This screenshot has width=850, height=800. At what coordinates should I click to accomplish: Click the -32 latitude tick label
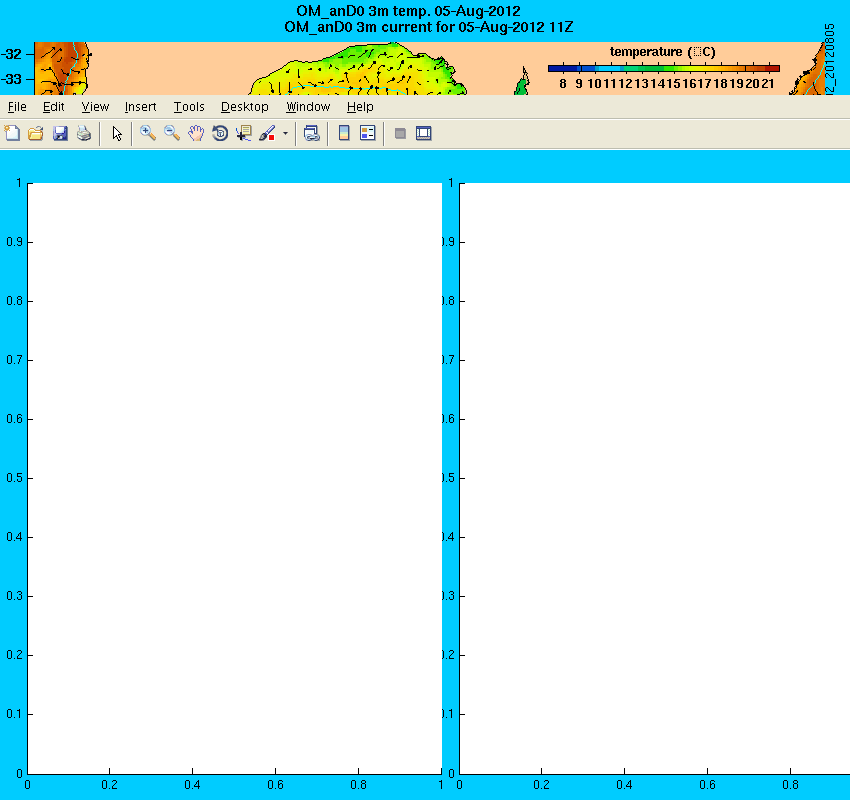click(x=11, y=54)
